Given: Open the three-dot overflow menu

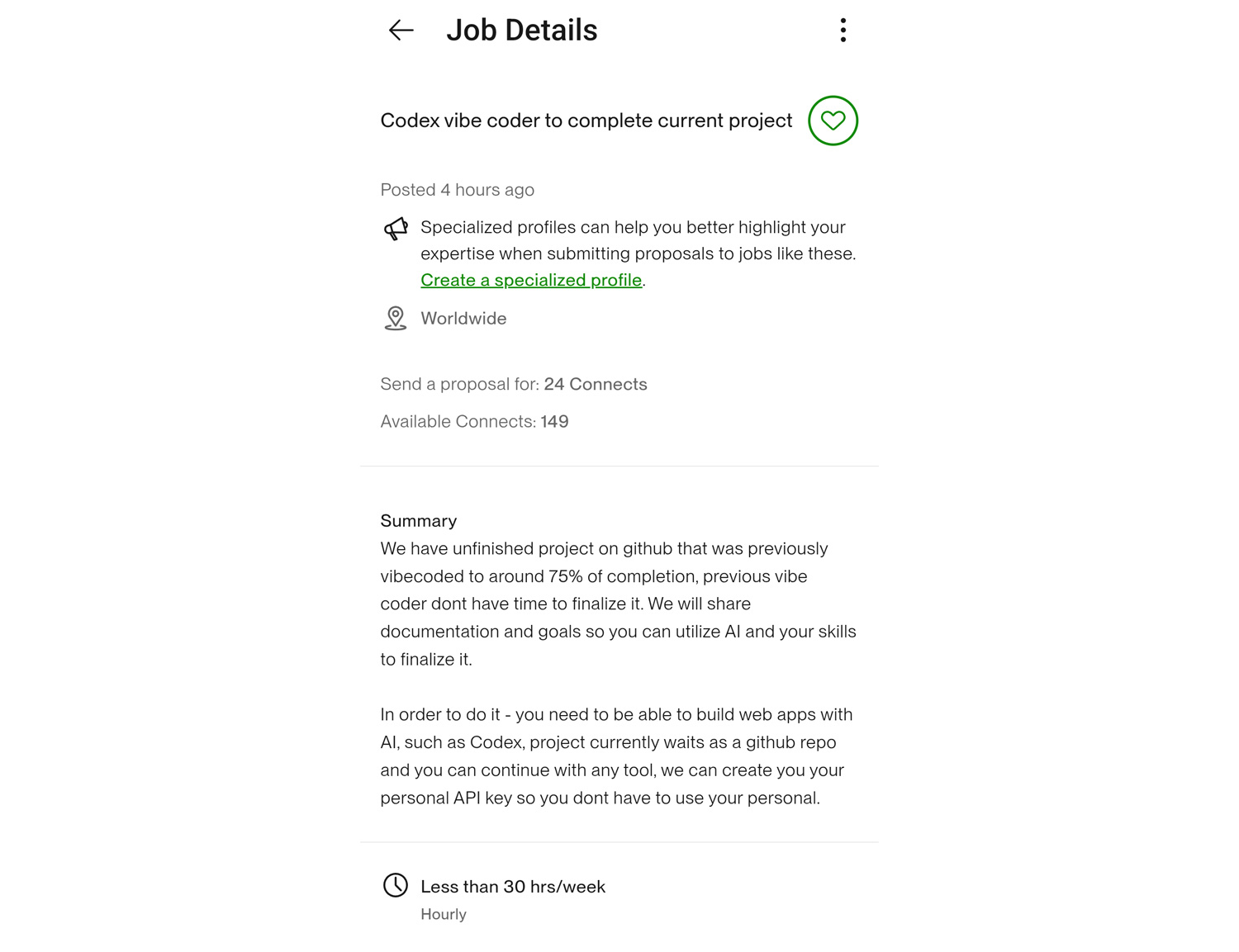Looking at the screenshot, I should coord(843,31).
